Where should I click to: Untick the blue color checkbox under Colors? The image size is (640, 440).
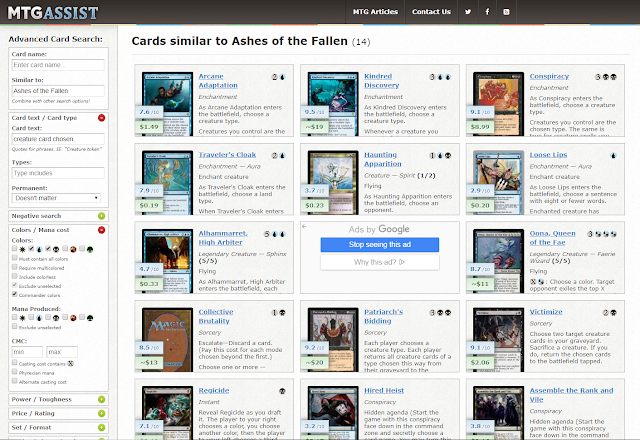click(x=31, y=248)
